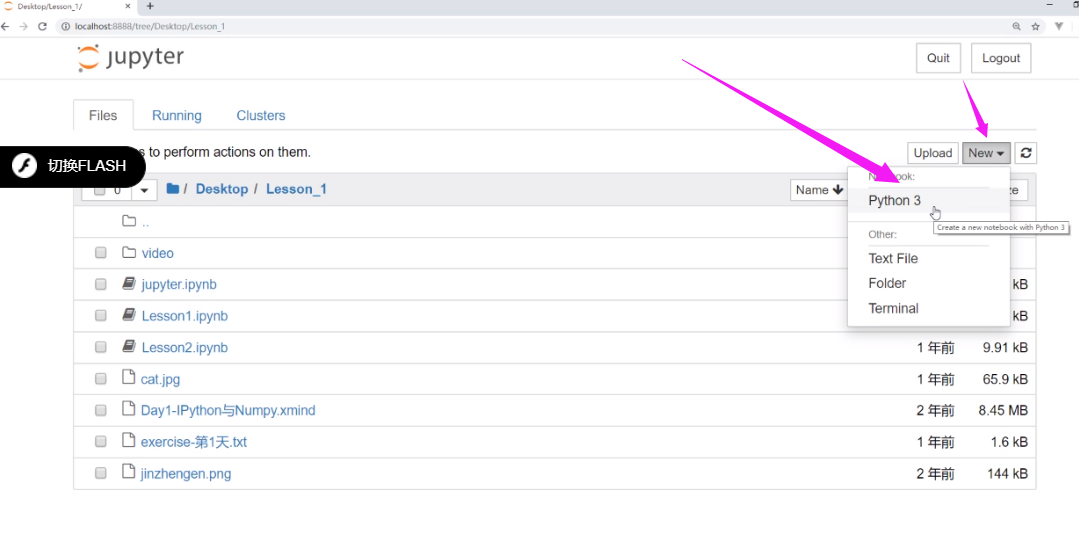Switch to Flash via 切换FLASH text
Viewport: 1079px width, 543px height.
click(x=87, y=166)
